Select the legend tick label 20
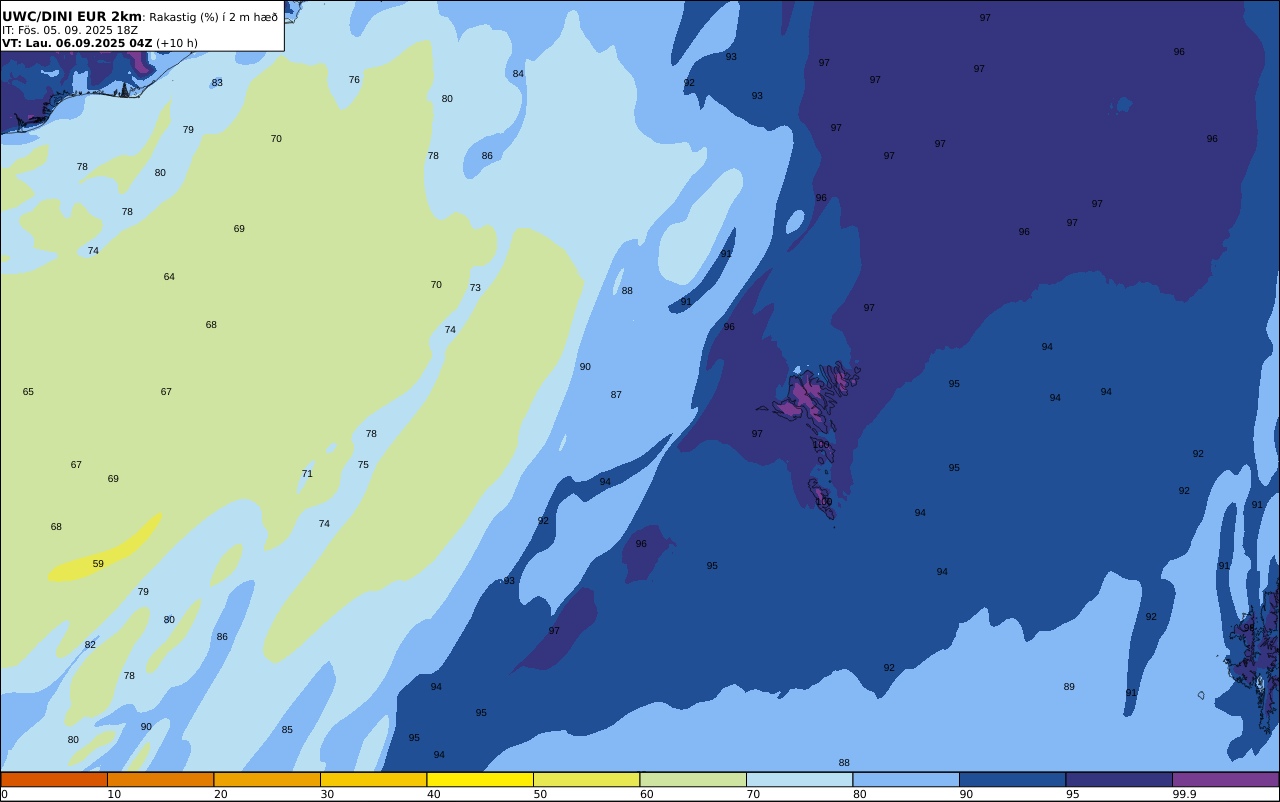 pyautogui.click(x=220, y=794)
